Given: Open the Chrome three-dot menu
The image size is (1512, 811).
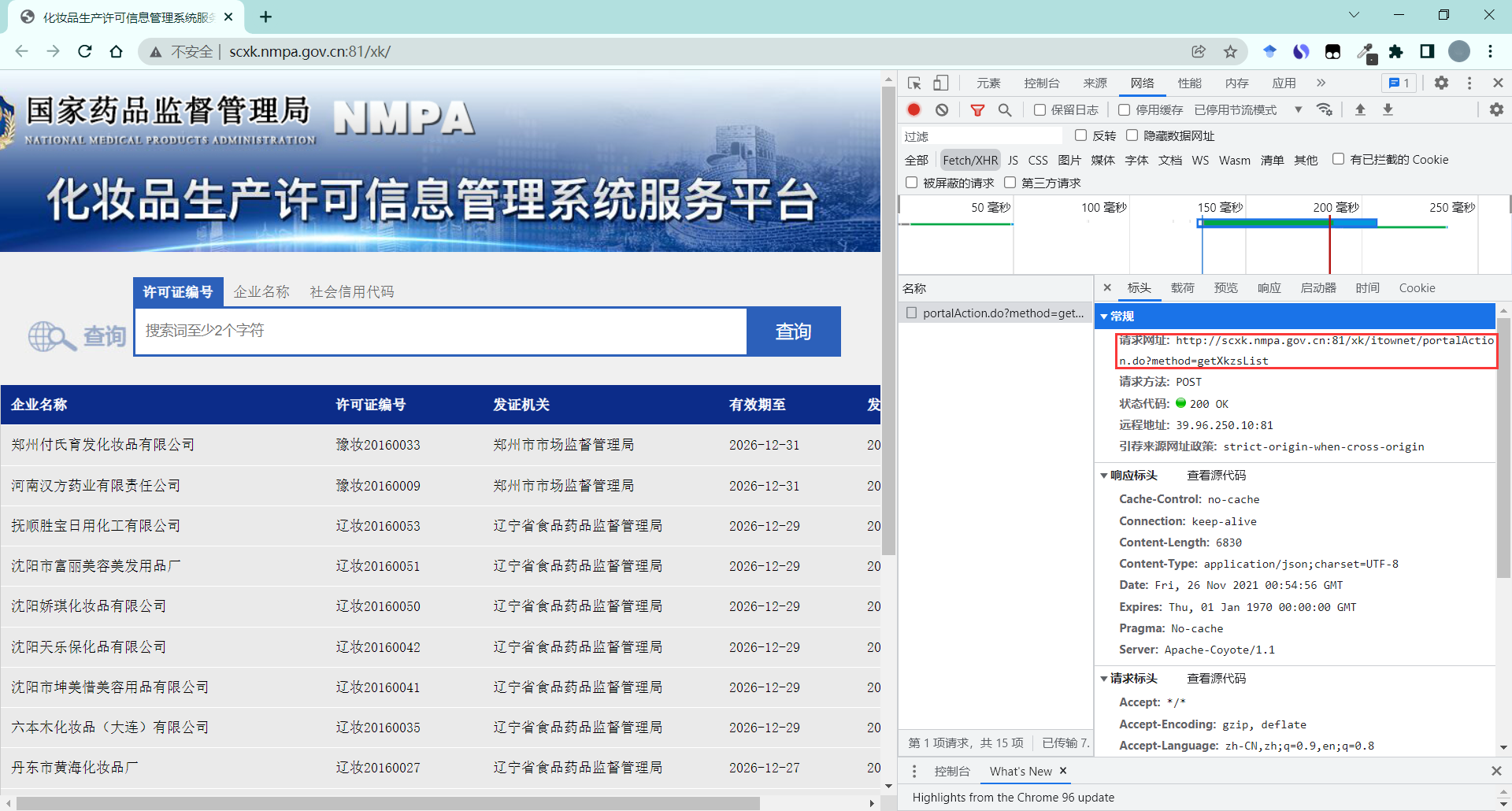Looking at the screenshot, I should (1490, 51).
